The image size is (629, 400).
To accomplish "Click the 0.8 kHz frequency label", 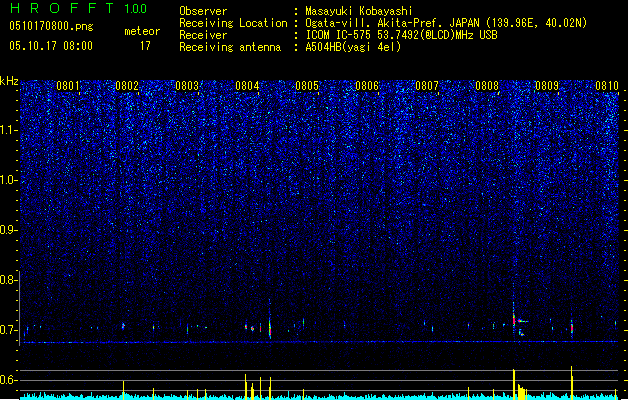I will click(9, 280).
